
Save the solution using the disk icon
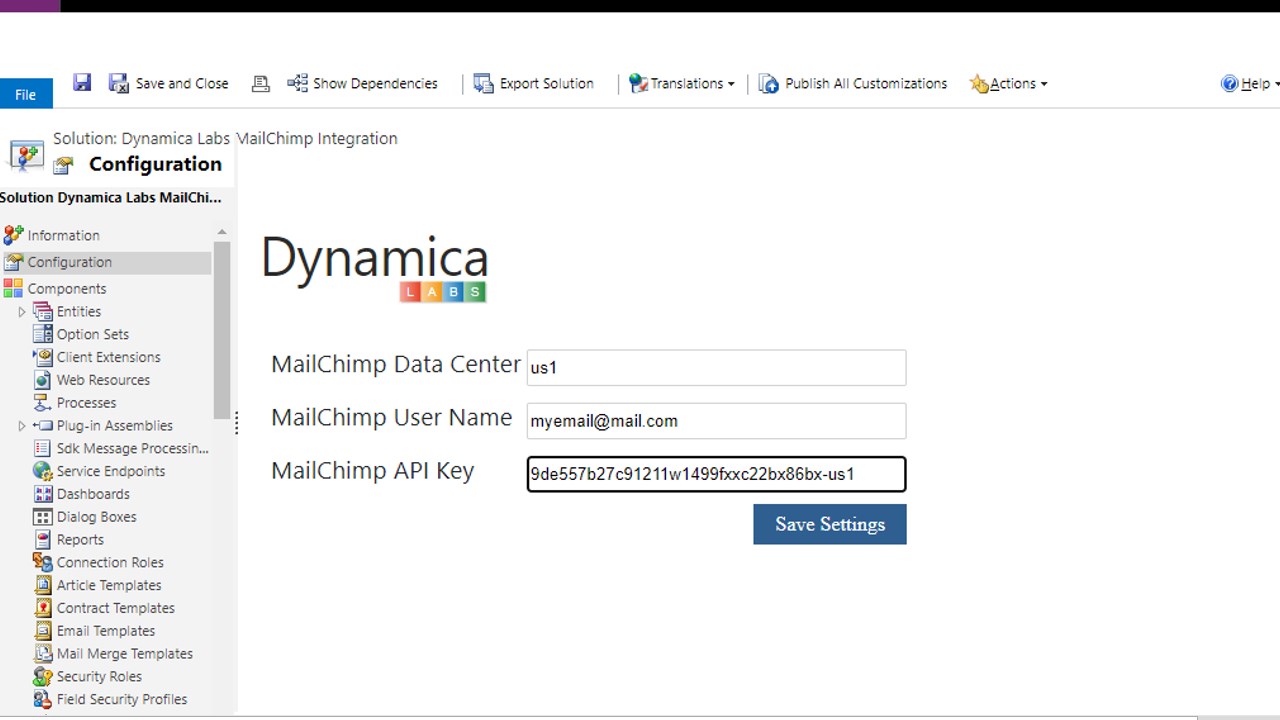[x=81, y=83]
